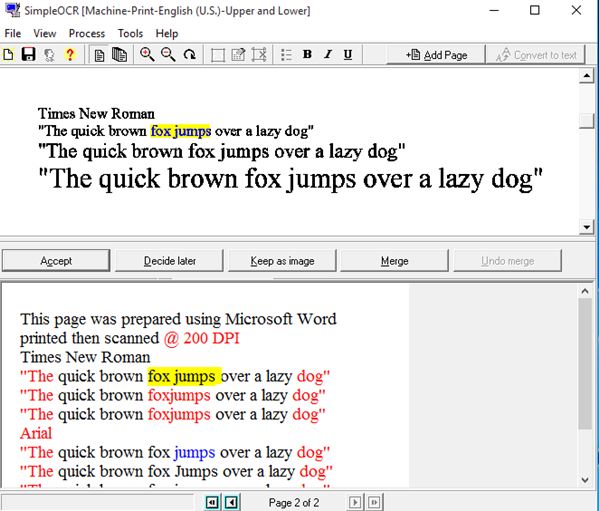Select the single page view icon

(99, 55)
